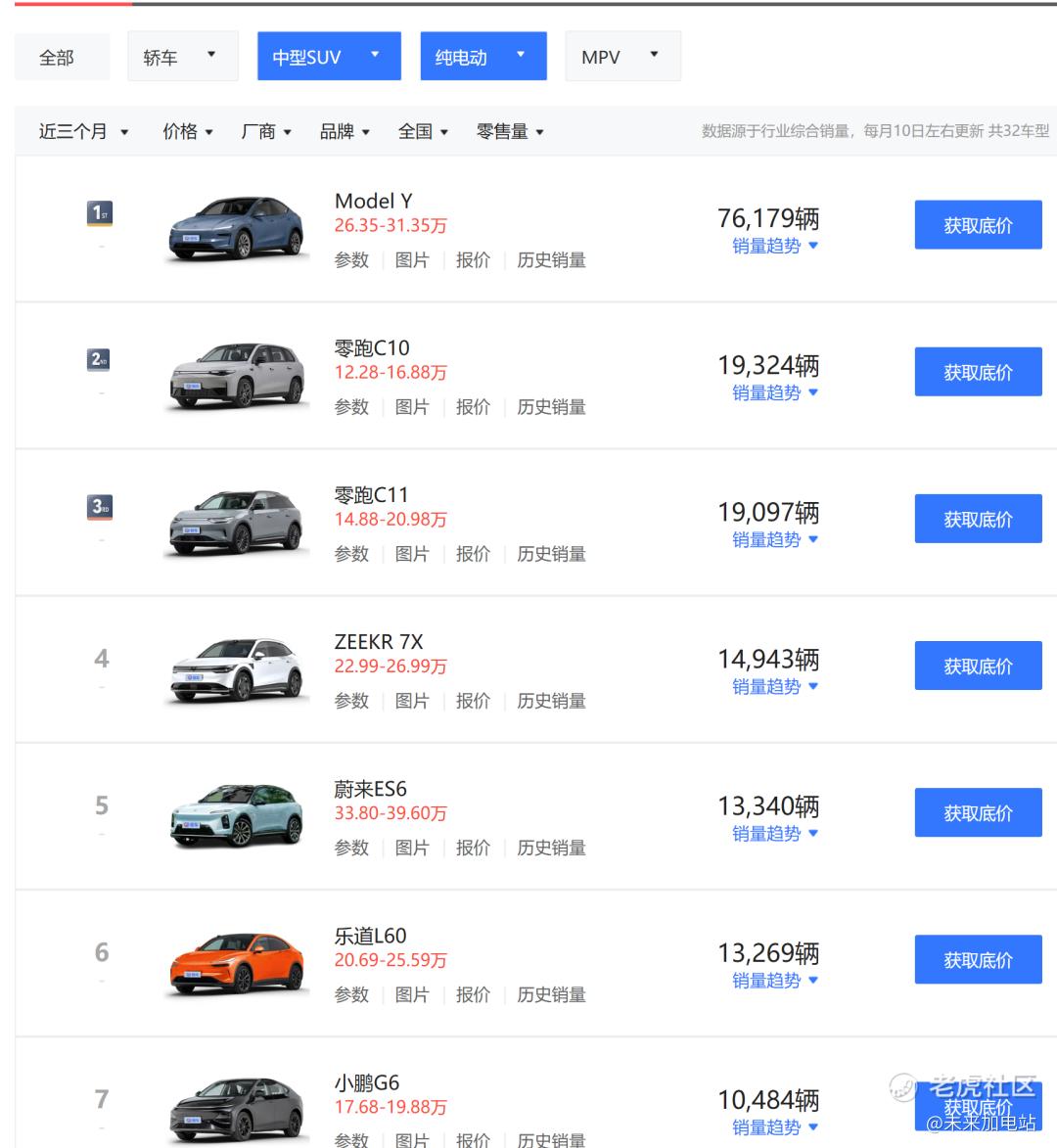Open the 蔚来ES6 title link

click(370, 789)
